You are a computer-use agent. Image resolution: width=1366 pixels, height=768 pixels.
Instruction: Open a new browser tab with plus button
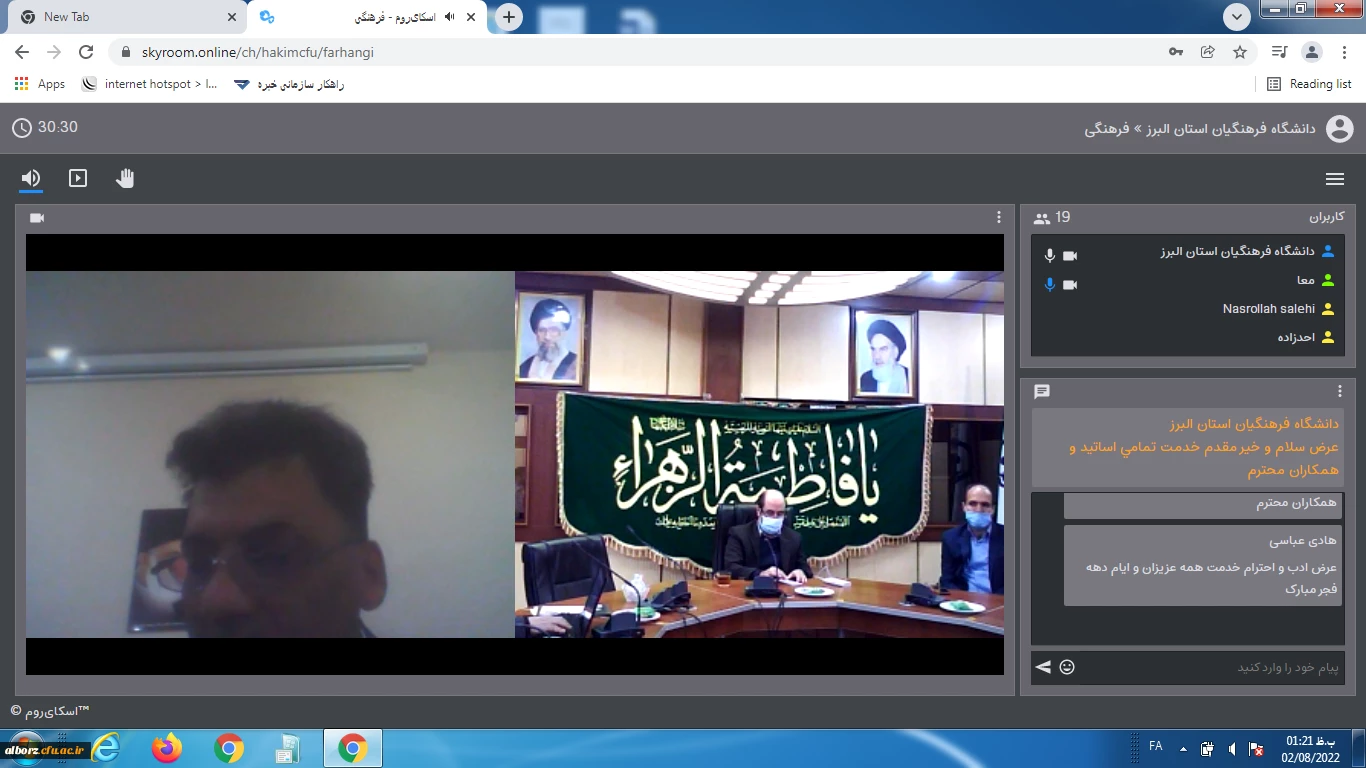click(x=509, y=17)
